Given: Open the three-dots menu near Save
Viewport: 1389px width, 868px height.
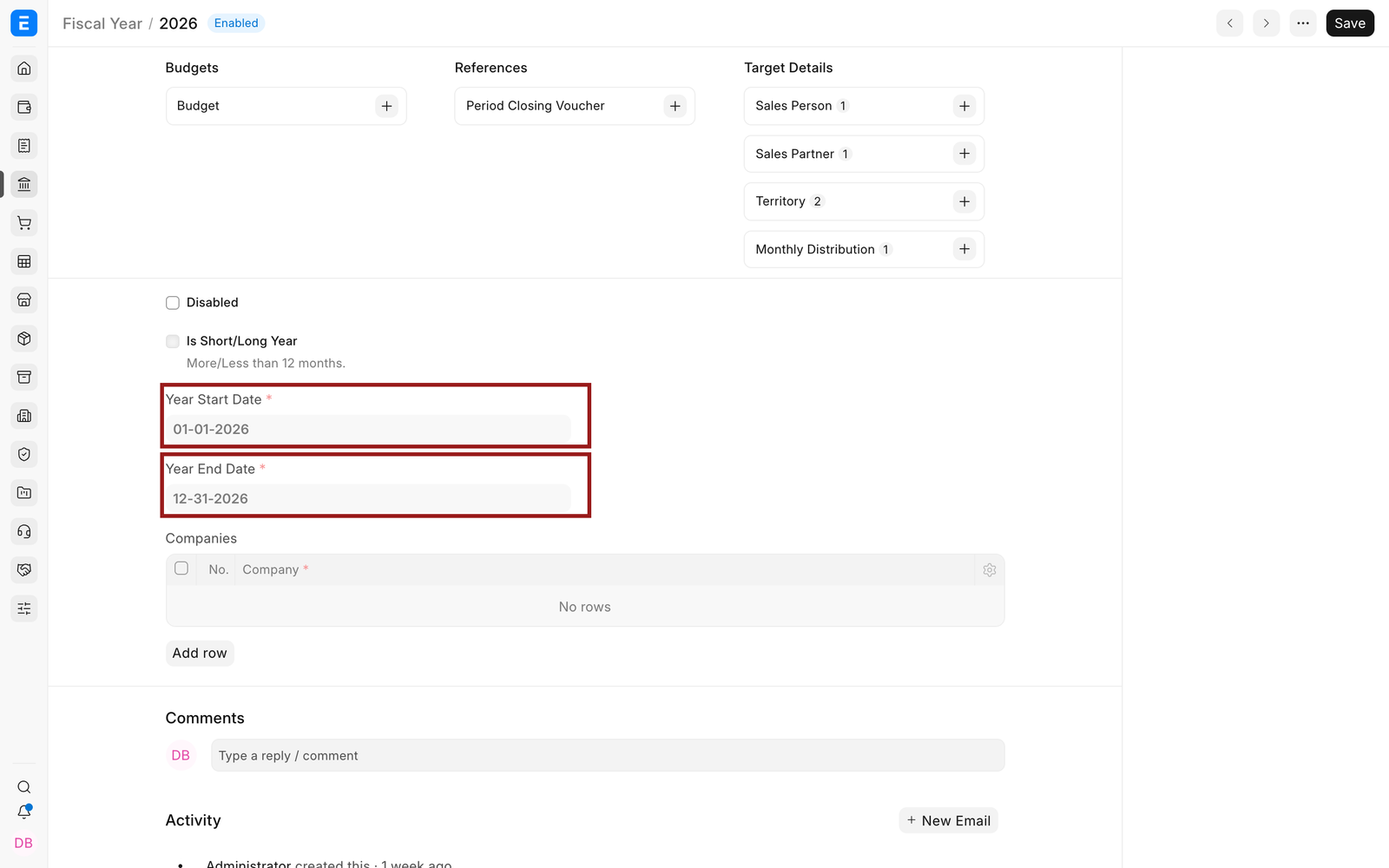Looking at the screenshot, I should 1303,23.
